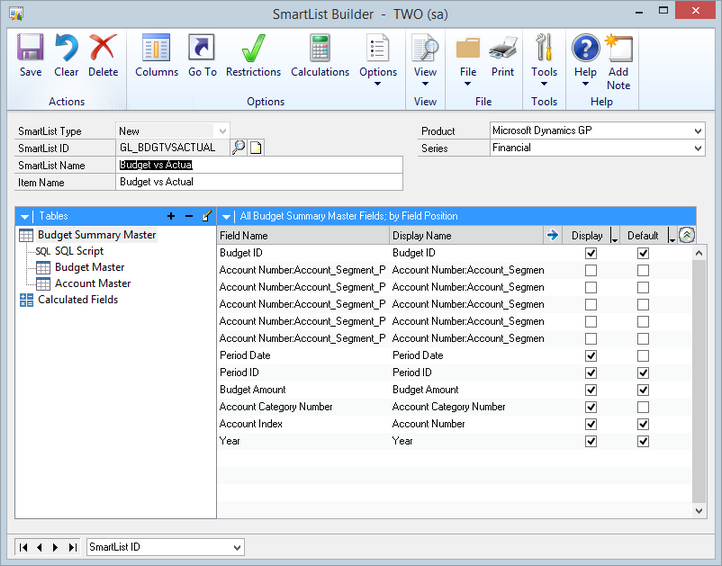Go to last record navigation button

(x=72, y=547)
